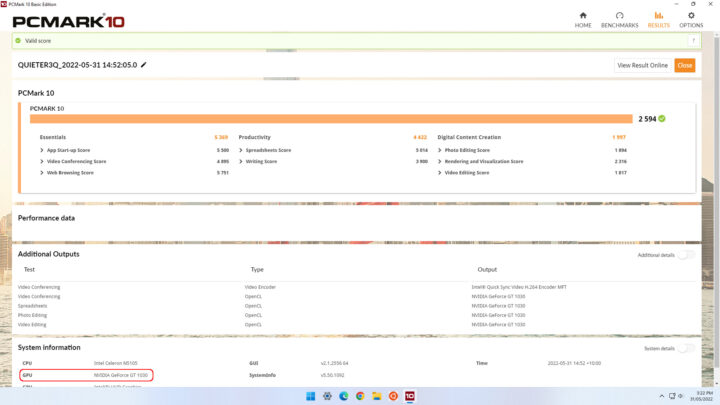Click the Valid score help icon

click(x=693, y=41)
